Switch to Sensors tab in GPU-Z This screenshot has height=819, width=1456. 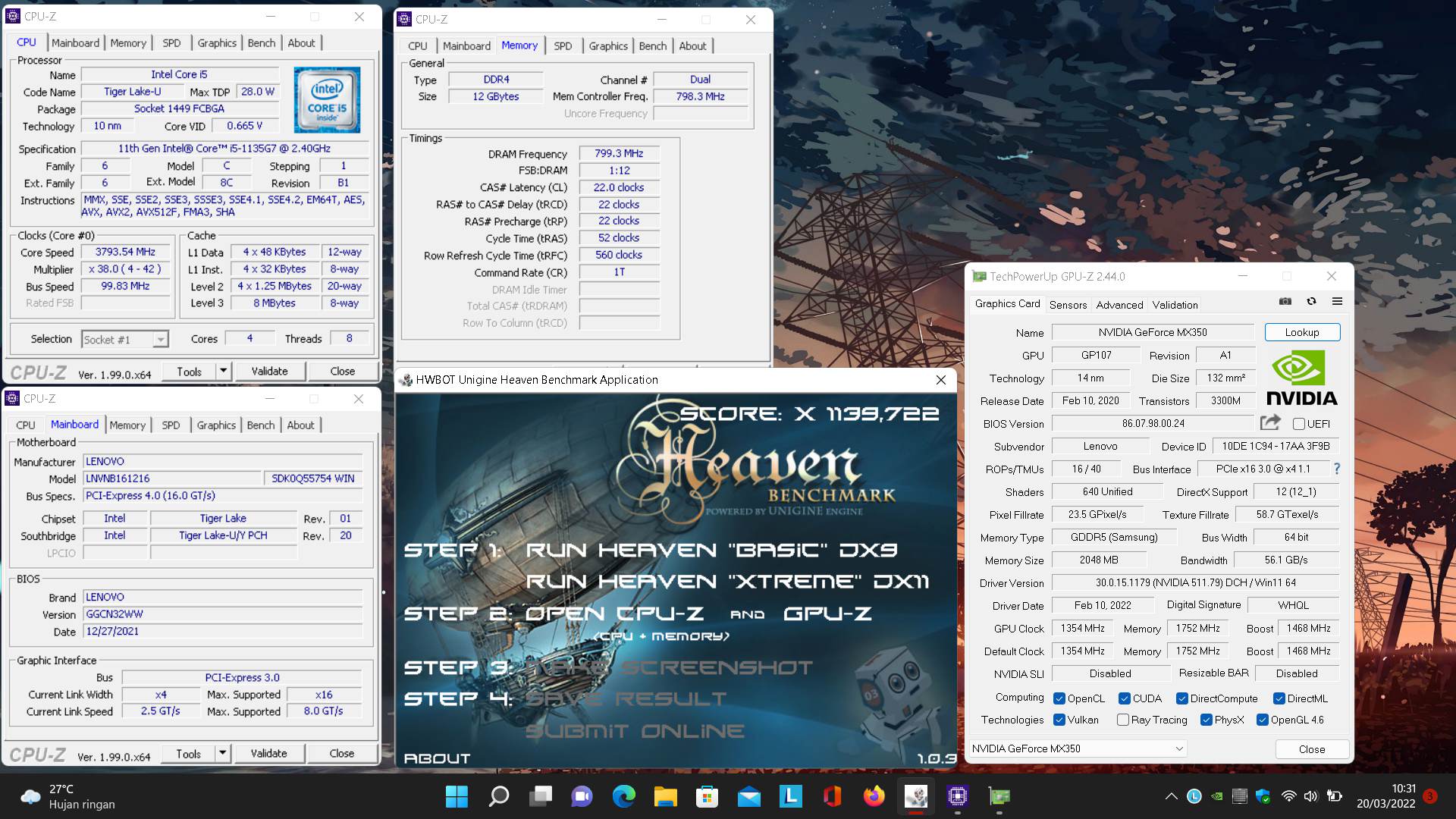1068,304
